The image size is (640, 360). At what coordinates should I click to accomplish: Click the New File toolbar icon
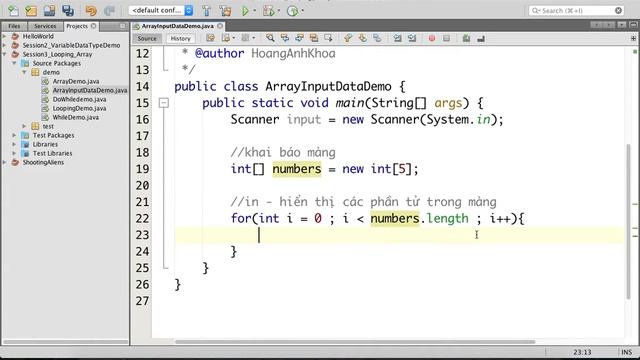click(x=13, y=11)
